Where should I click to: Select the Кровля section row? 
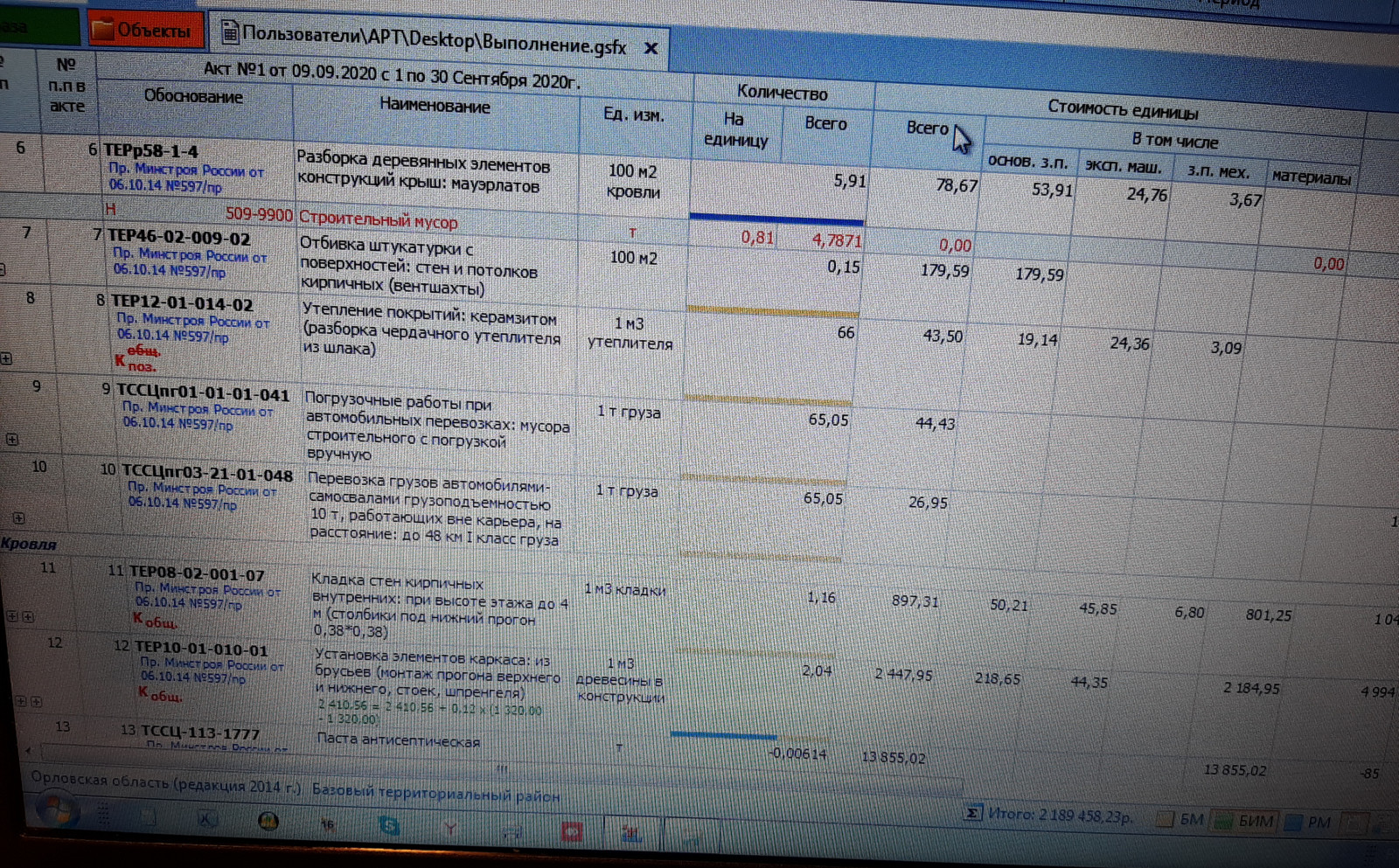tap(29, 544)
